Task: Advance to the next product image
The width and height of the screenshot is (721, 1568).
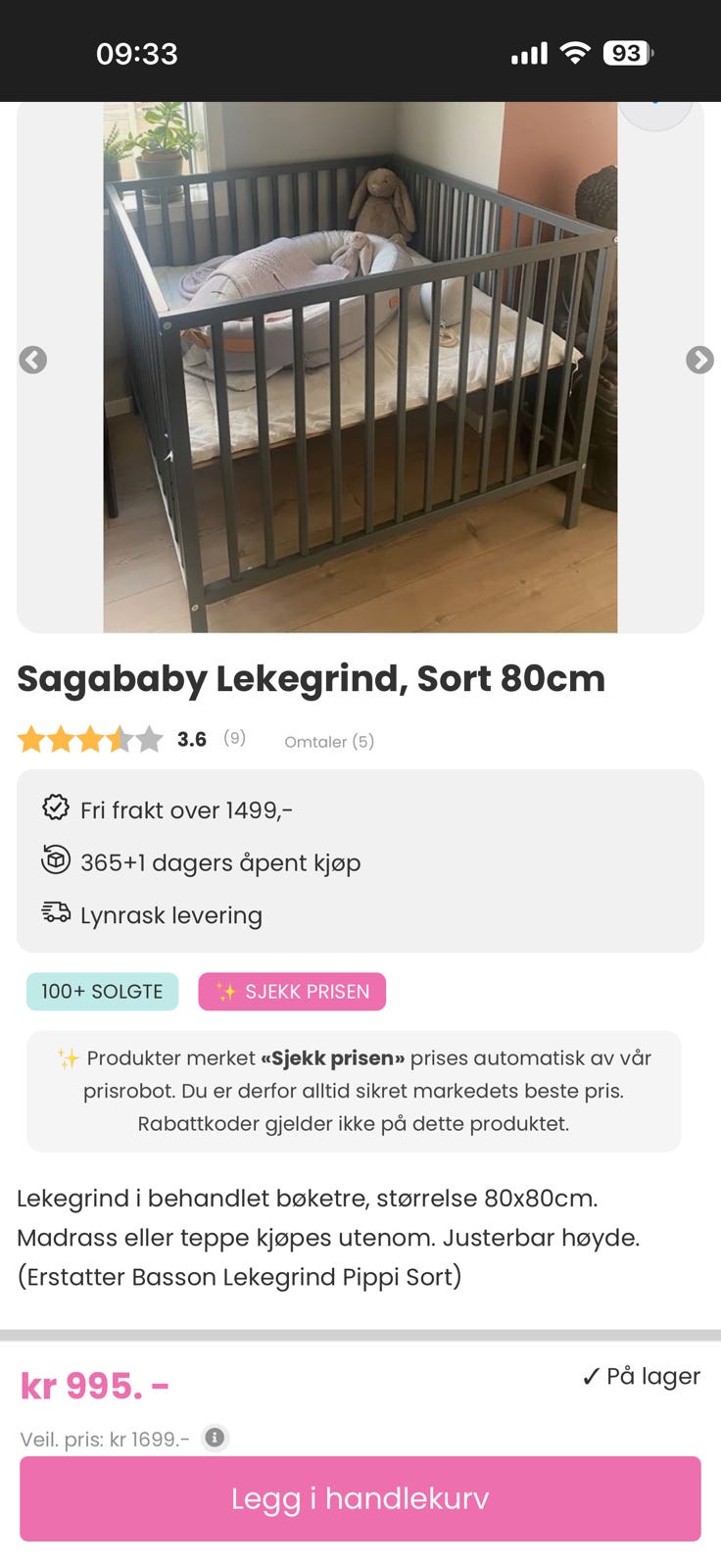Action: [x=699, y=360]
